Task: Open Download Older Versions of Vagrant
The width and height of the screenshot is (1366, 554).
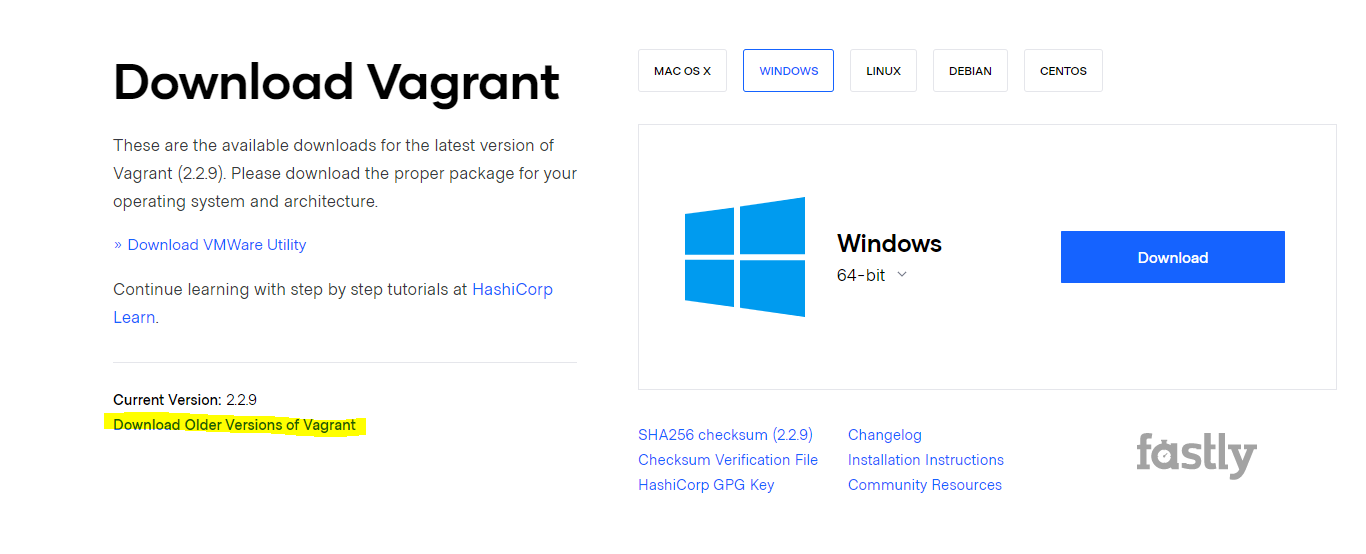Action: click(x=235, y=425)
